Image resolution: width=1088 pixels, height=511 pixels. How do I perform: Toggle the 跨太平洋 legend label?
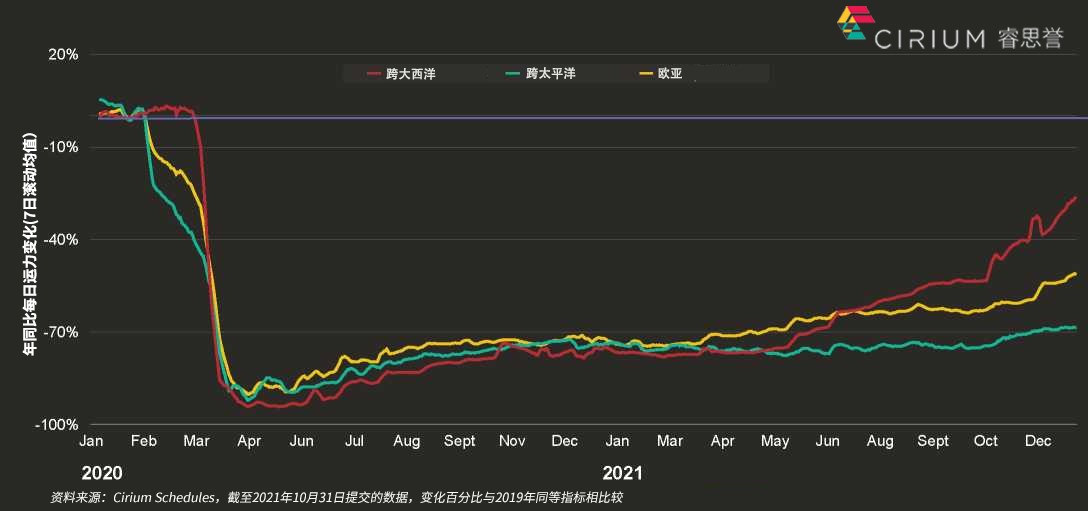tap(551, 74)
